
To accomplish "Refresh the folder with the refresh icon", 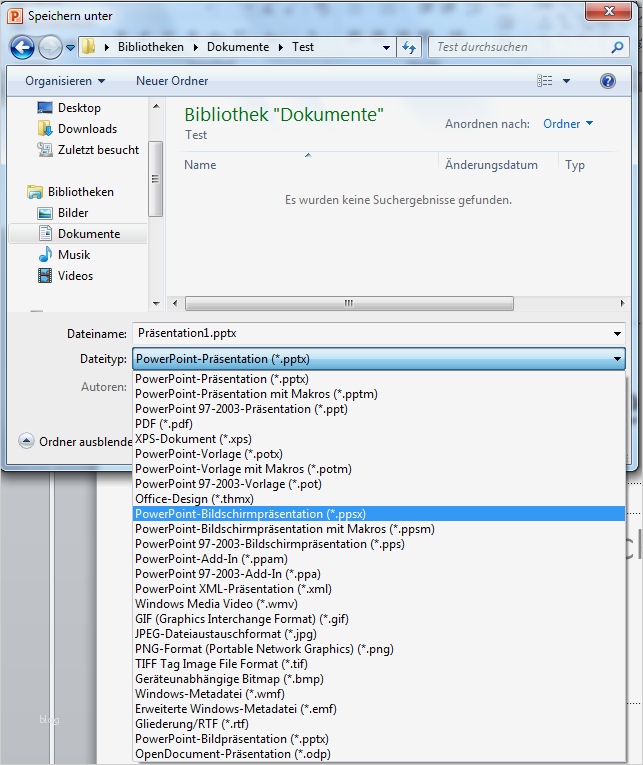I will tap(409, 47).
